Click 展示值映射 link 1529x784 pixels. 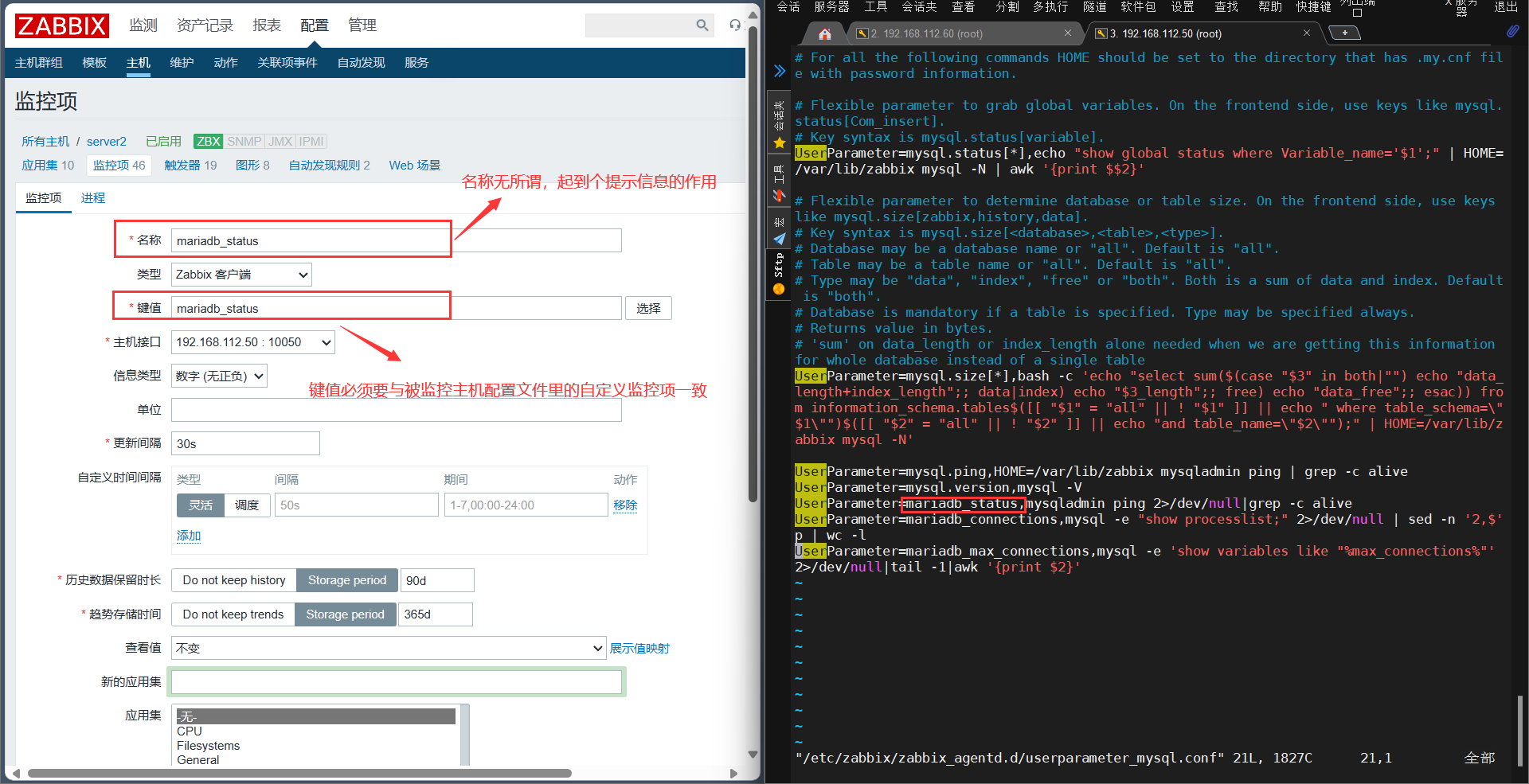pyautogui.click(x=639, y=649)
